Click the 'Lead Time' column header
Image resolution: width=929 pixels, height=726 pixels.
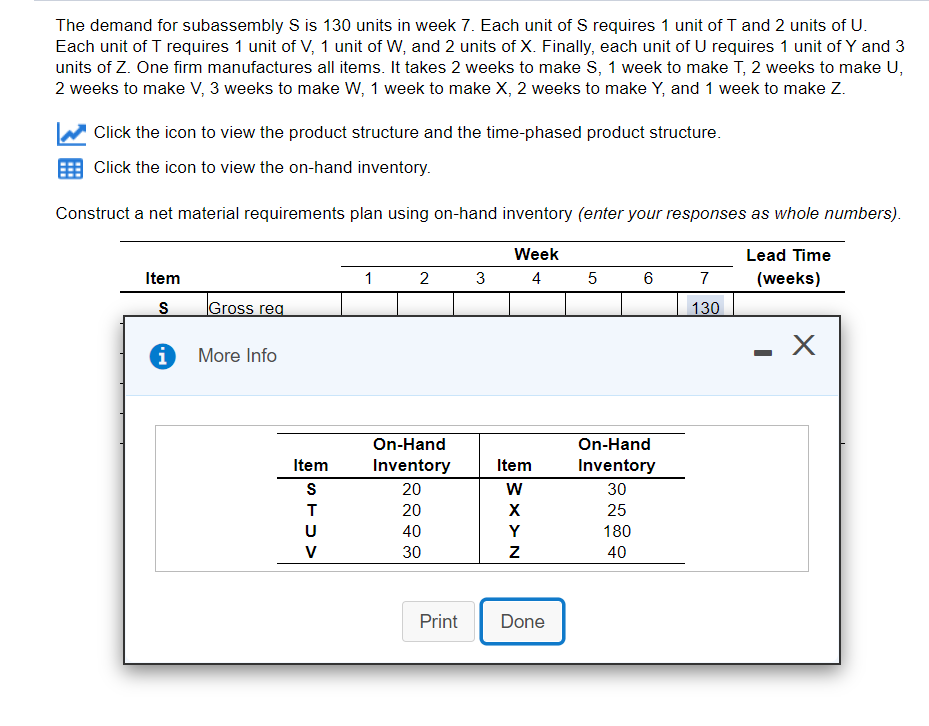tap(788, 267)
